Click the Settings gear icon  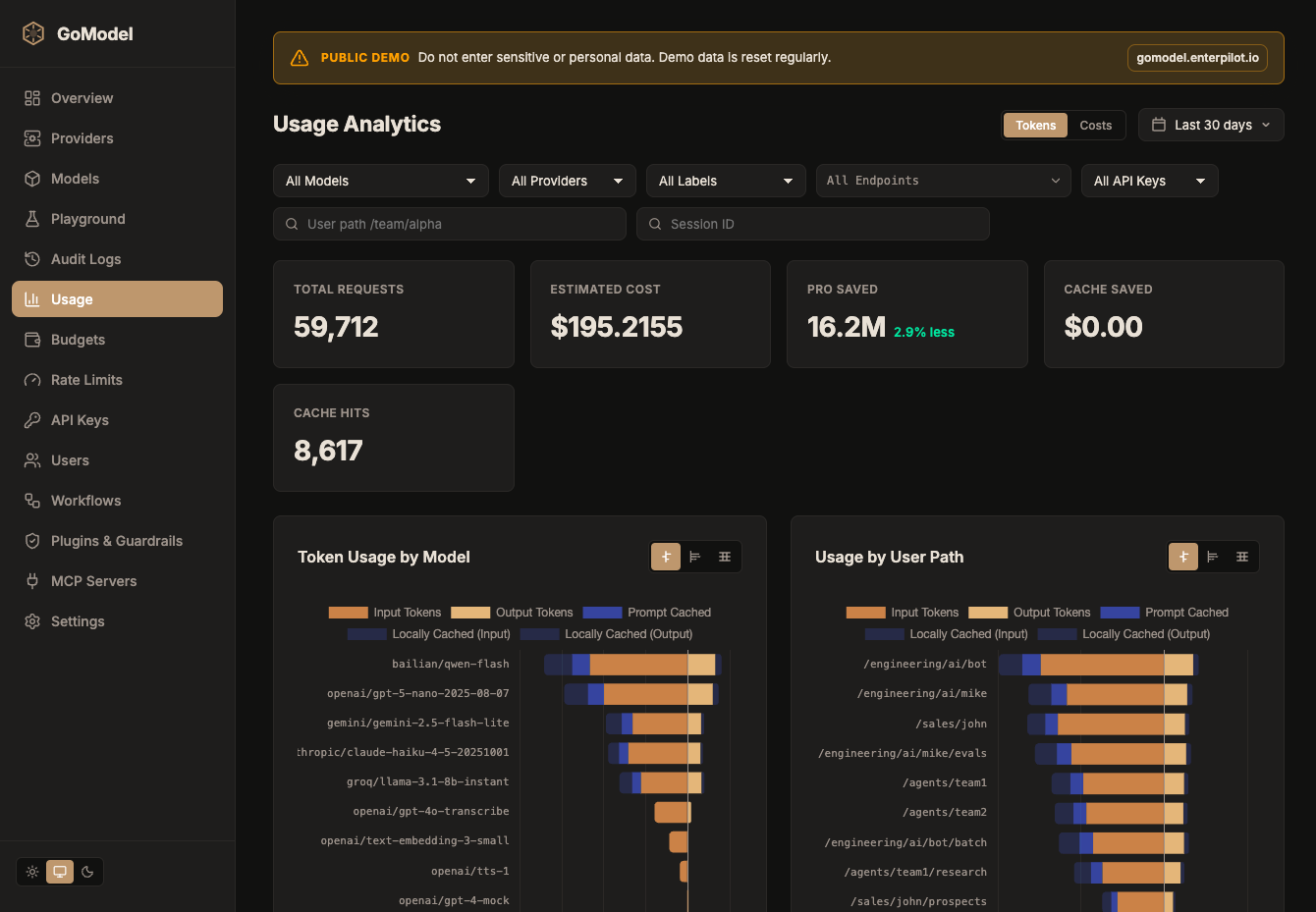pyautogui.click(x=32, y=621)
